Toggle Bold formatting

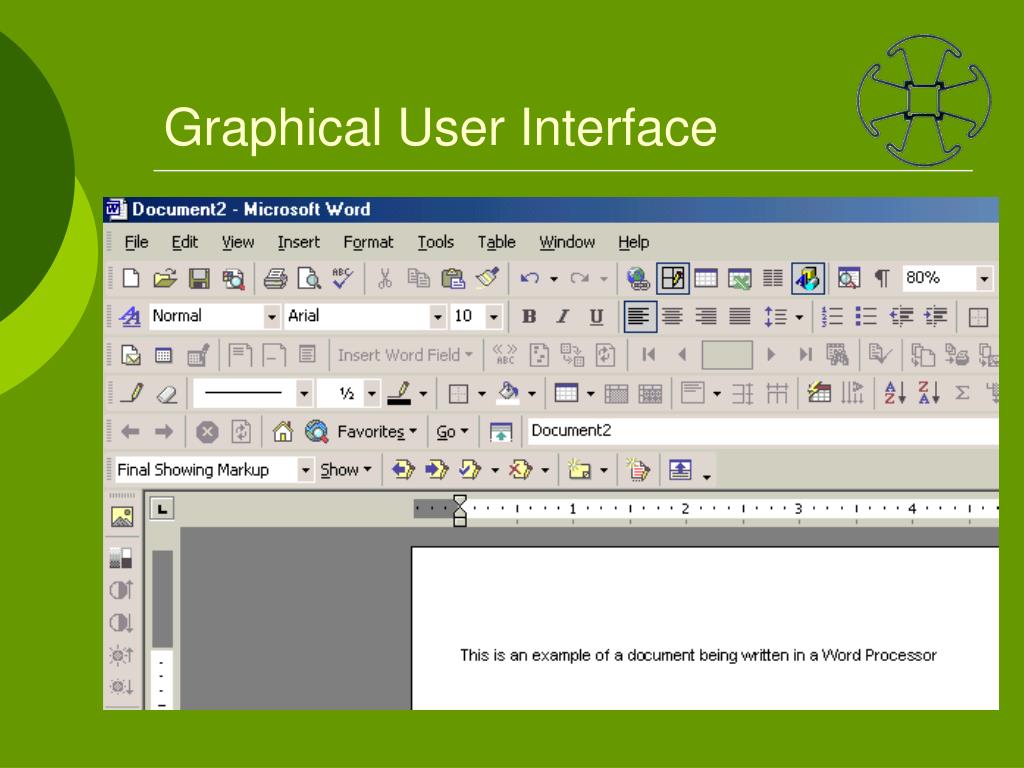point(529,317)
